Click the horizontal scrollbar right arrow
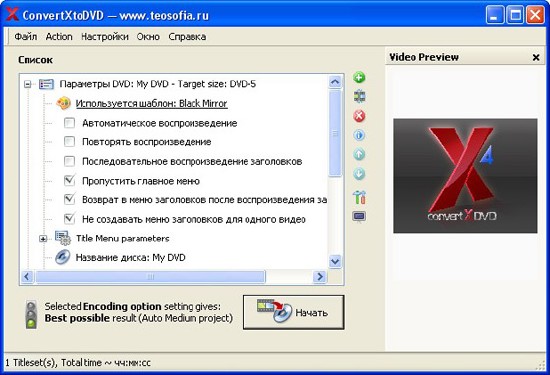Image resolution: width=550 pixels, height=375 pixels. pyautogui.click(x=320, y=276)
